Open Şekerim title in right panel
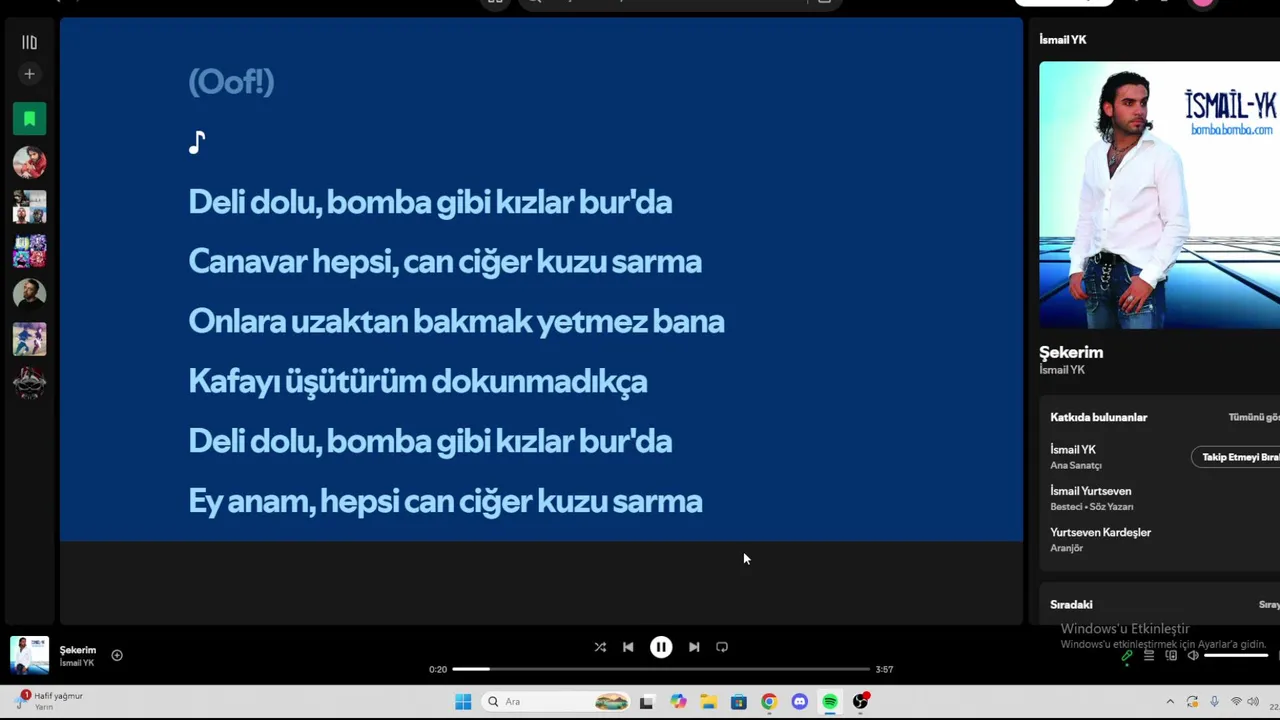 pos(1071,352)
